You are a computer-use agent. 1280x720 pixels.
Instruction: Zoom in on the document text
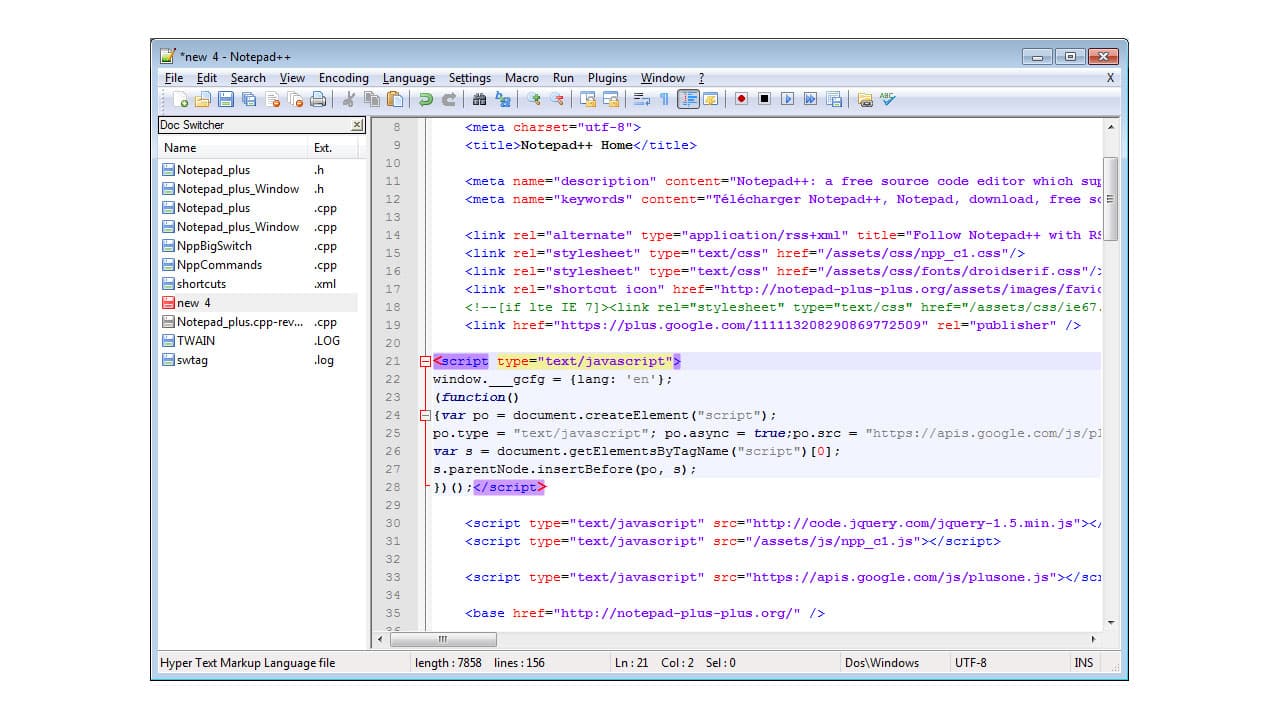point(535,99)
